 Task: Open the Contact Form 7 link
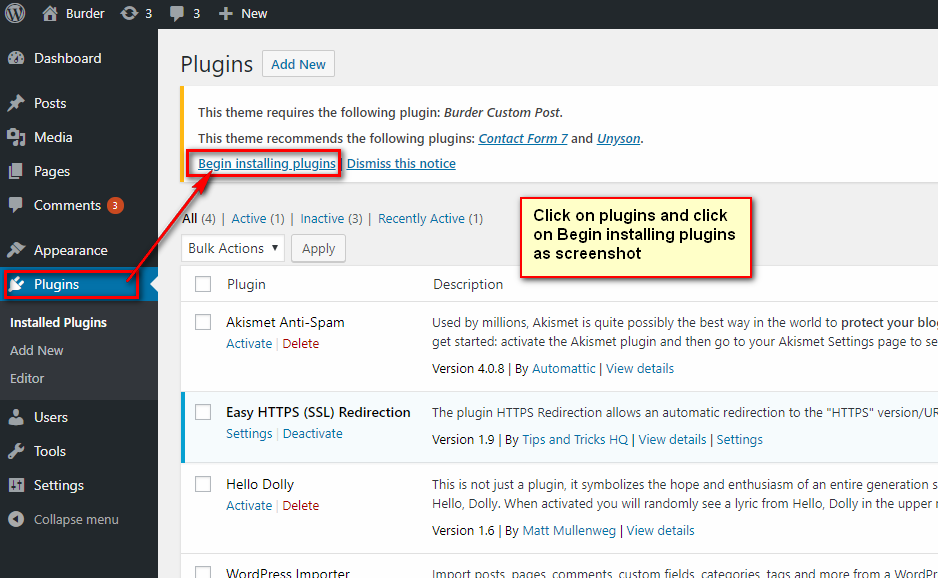(523, 138)
